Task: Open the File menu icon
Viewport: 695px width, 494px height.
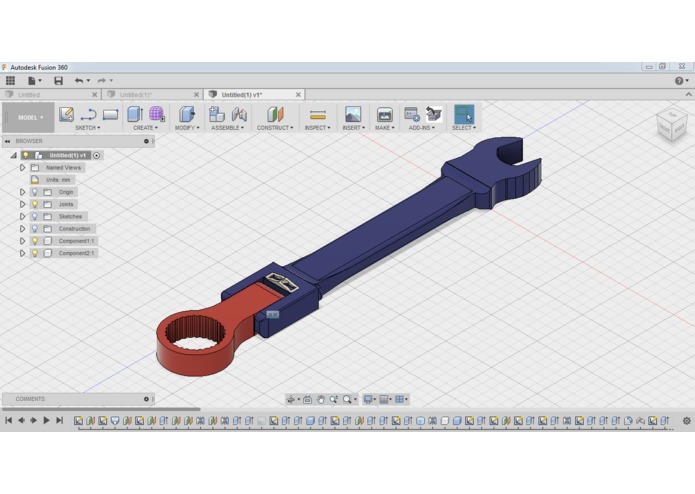Action: (34, 81)
